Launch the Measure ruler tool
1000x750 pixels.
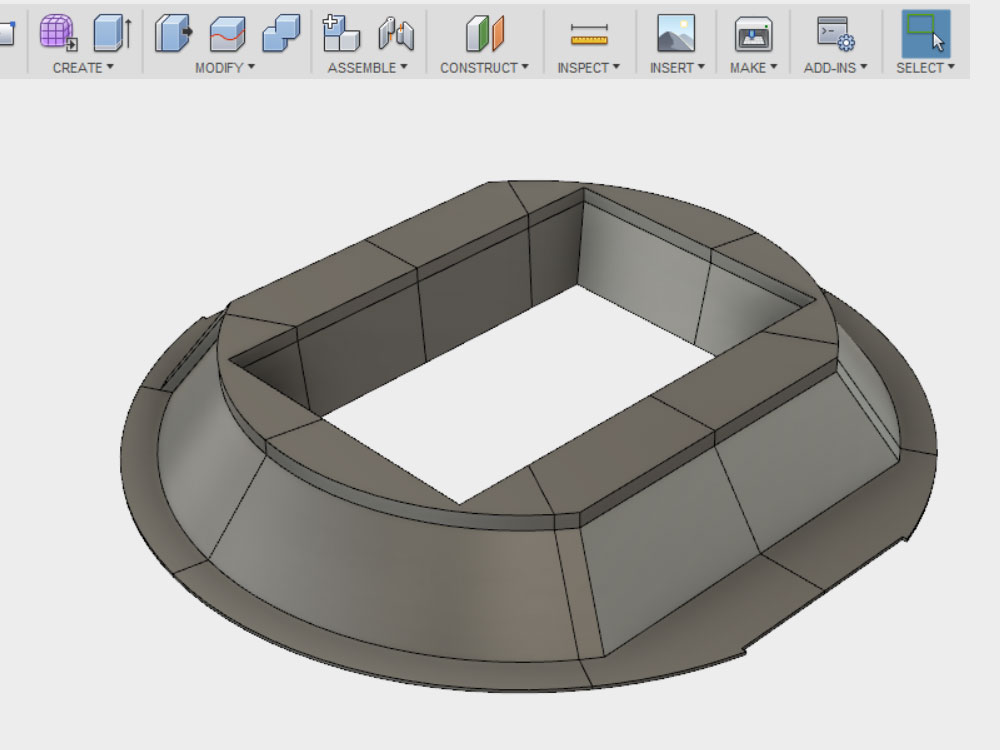point(589,36)
